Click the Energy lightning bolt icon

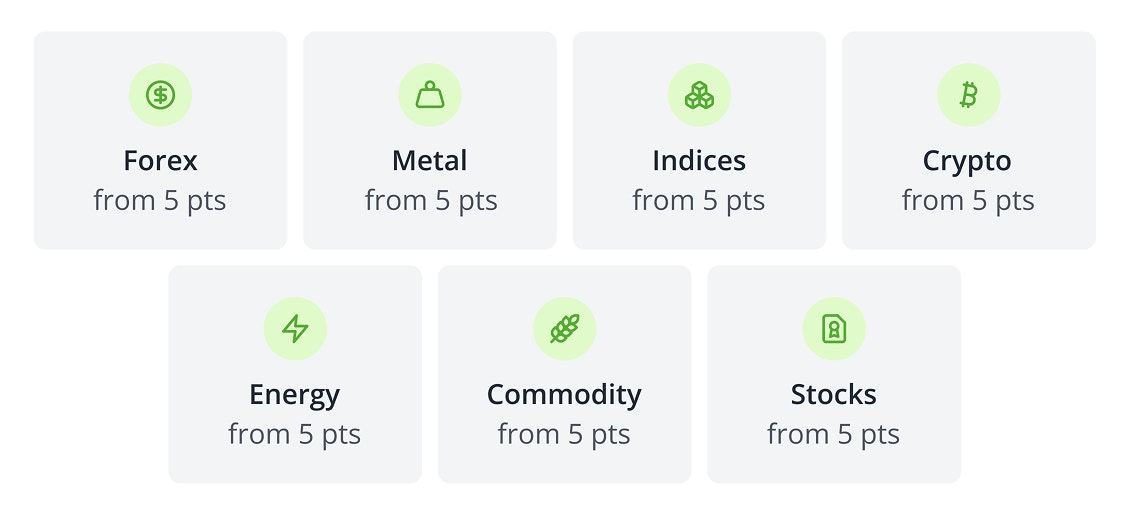(295, 328)
